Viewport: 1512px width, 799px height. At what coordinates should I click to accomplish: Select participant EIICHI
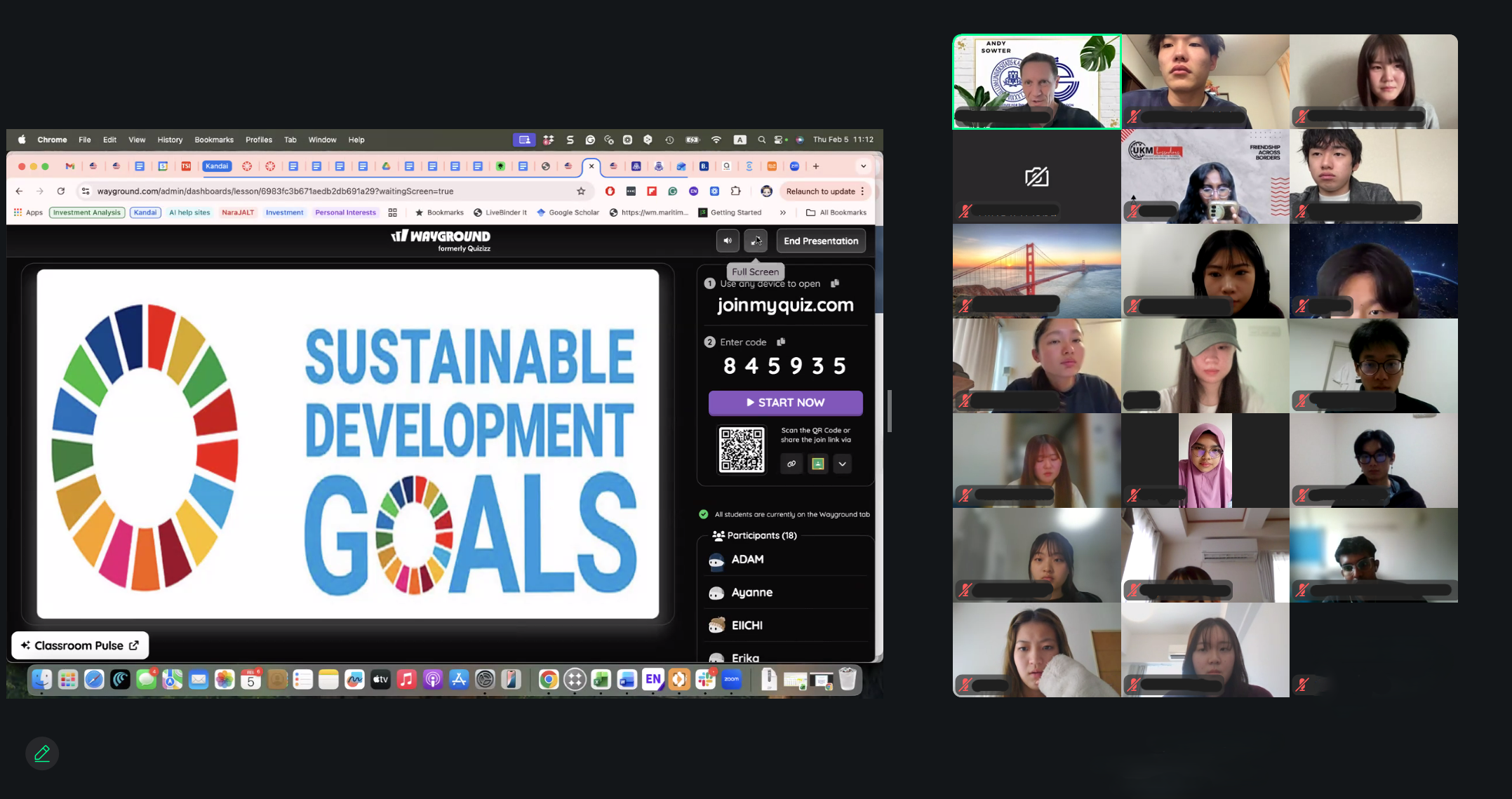(786, 625)
